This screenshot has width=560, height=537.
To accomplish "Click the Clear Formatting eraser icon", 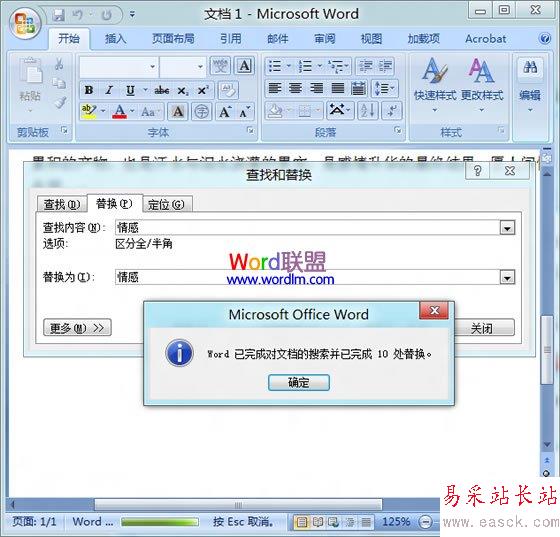I will click(x=228, y=90).
